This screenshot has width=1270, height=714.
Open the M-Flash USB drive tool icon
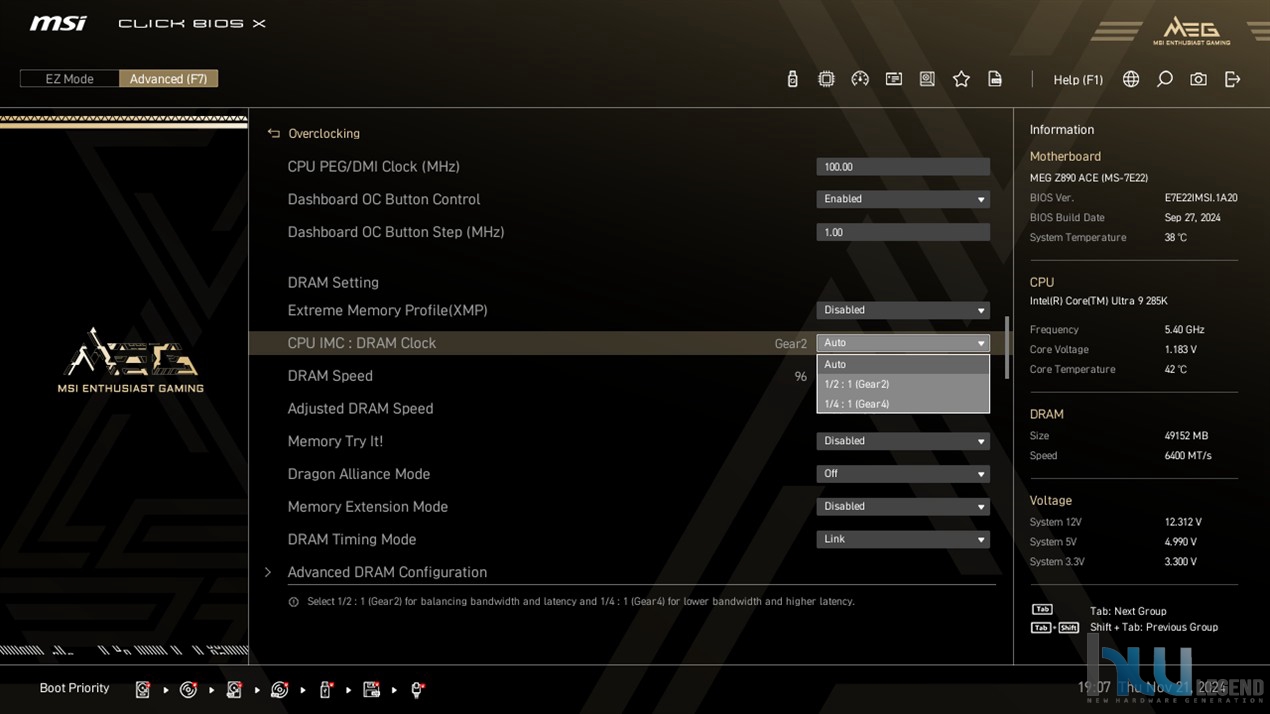point(792,79)
